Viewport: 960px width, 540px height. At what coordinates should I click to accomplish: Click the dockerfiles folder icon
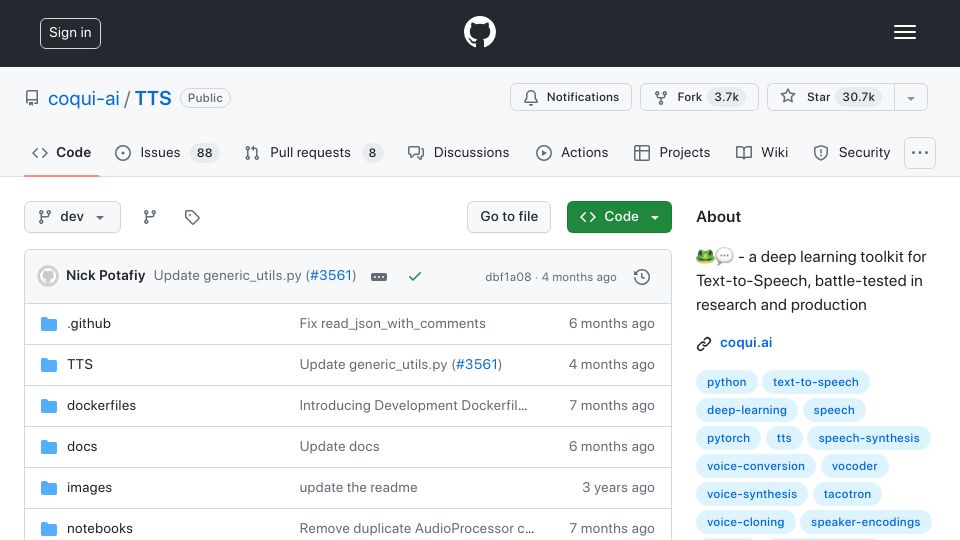pos(49,406)
